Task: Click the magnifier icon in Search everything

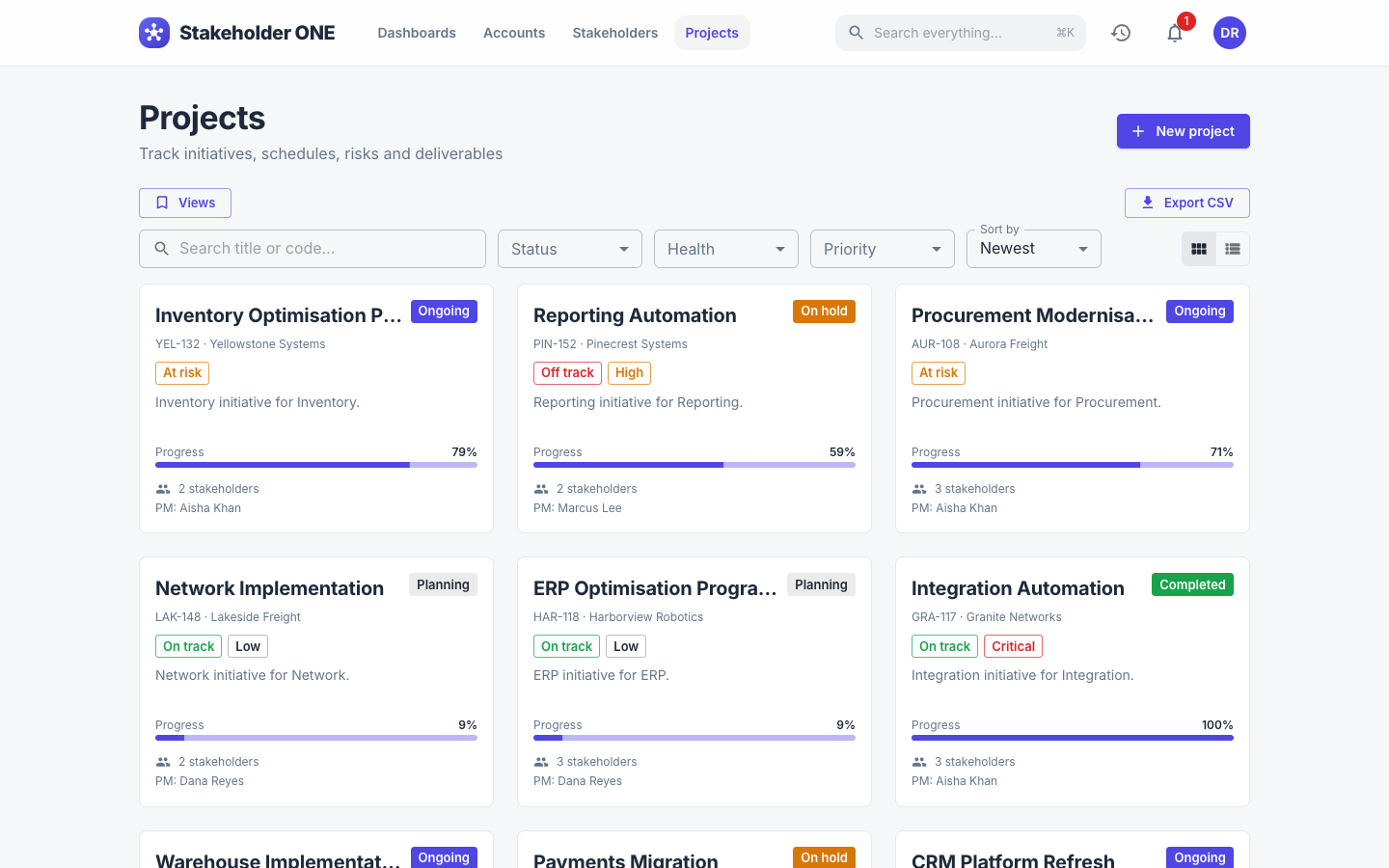Action: (856, 33)
